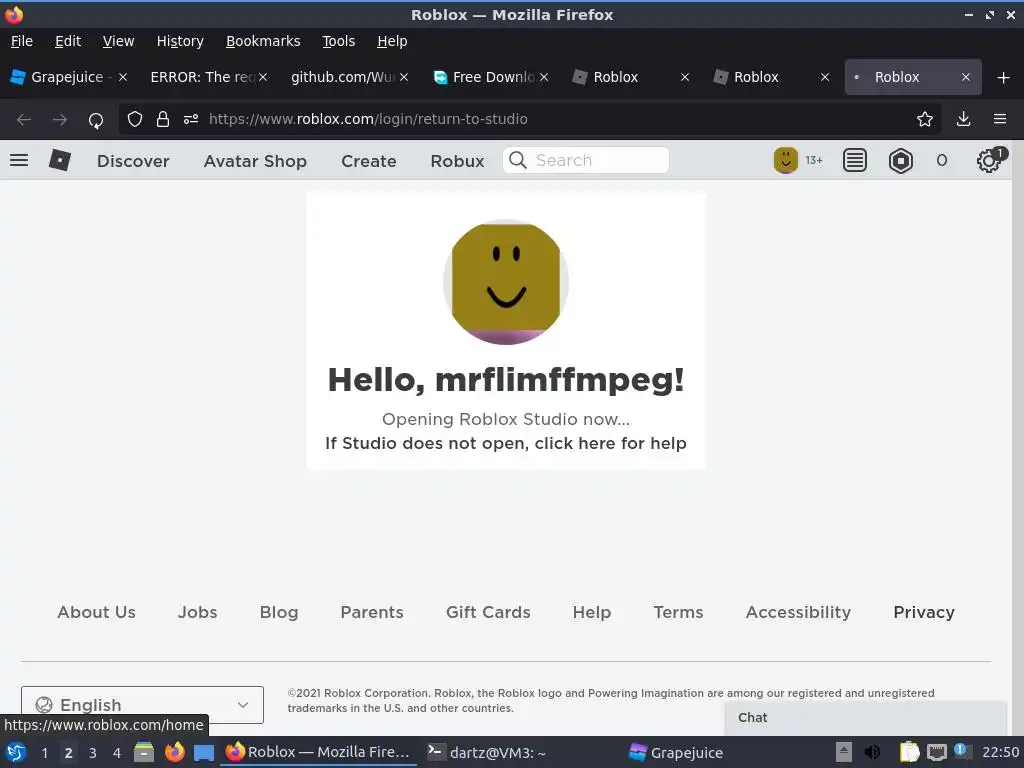Show site security padlock info

click(163, 120)
